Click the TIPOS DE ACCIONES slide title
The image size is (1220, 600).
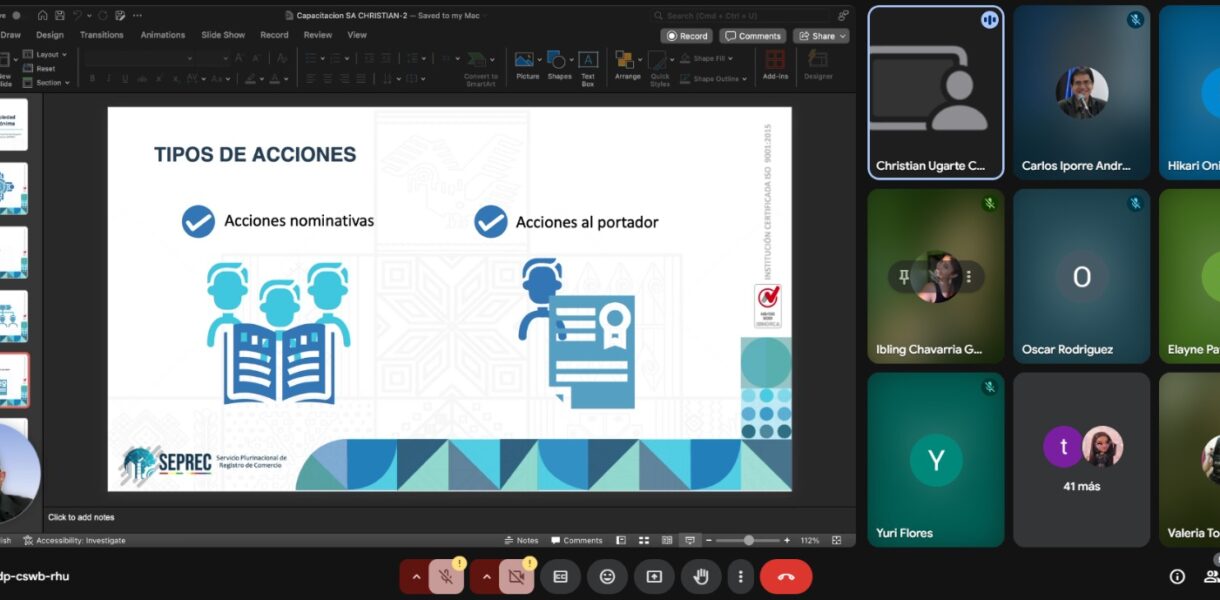255,154
